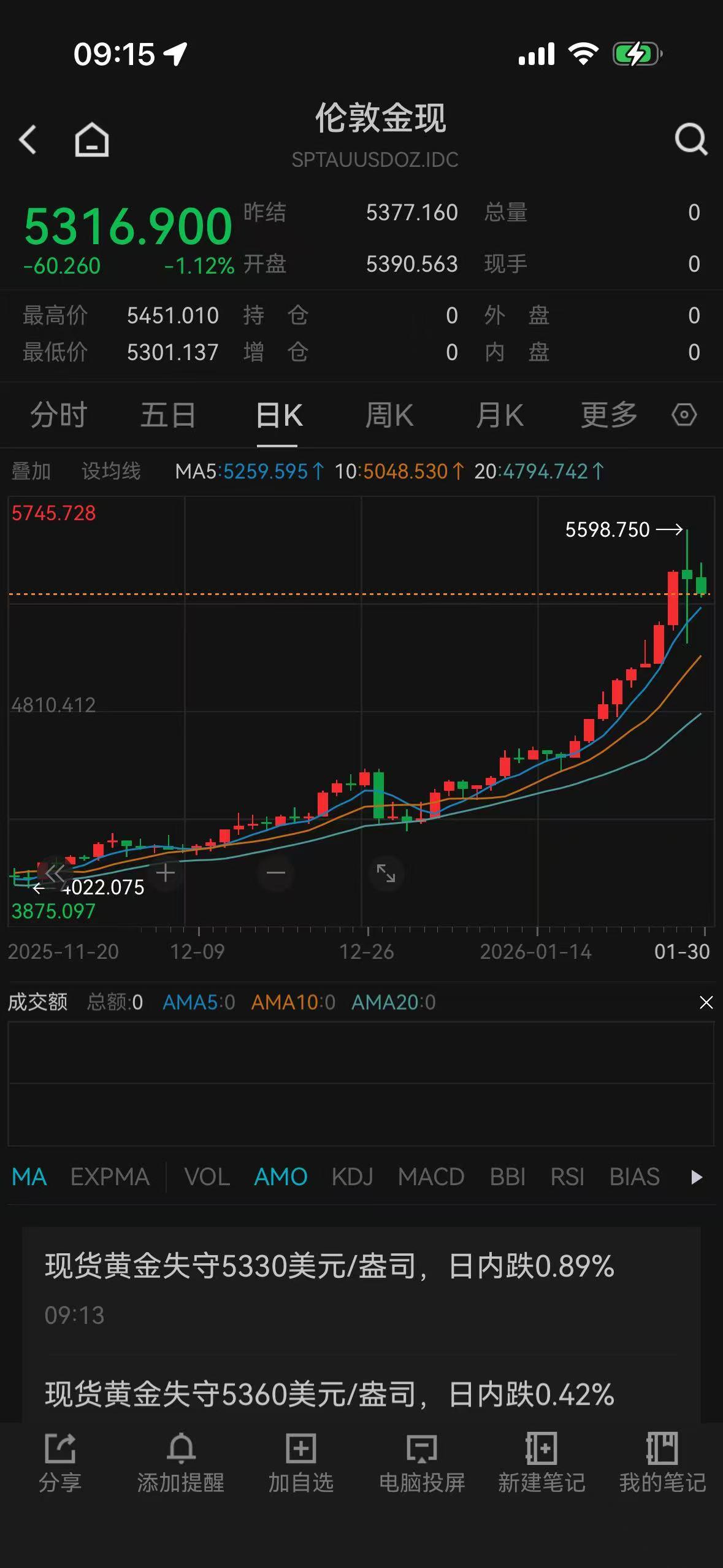This screenshot has width=723, height=1568.
Task: Tap the back arrow icon
Action: [x=28, y=139]
